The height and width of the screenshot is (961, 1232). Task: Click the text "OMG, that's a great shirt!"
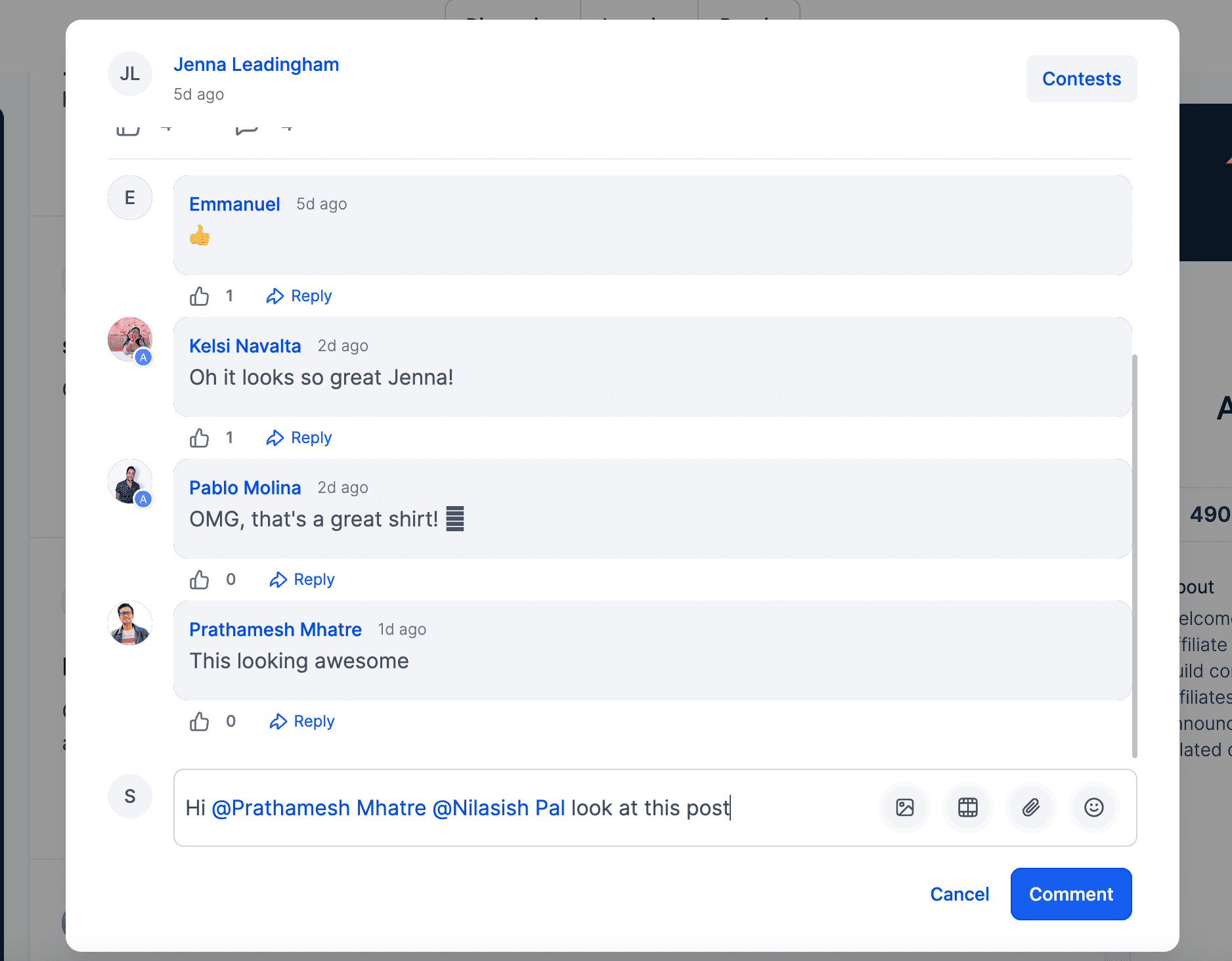[313, 519]
